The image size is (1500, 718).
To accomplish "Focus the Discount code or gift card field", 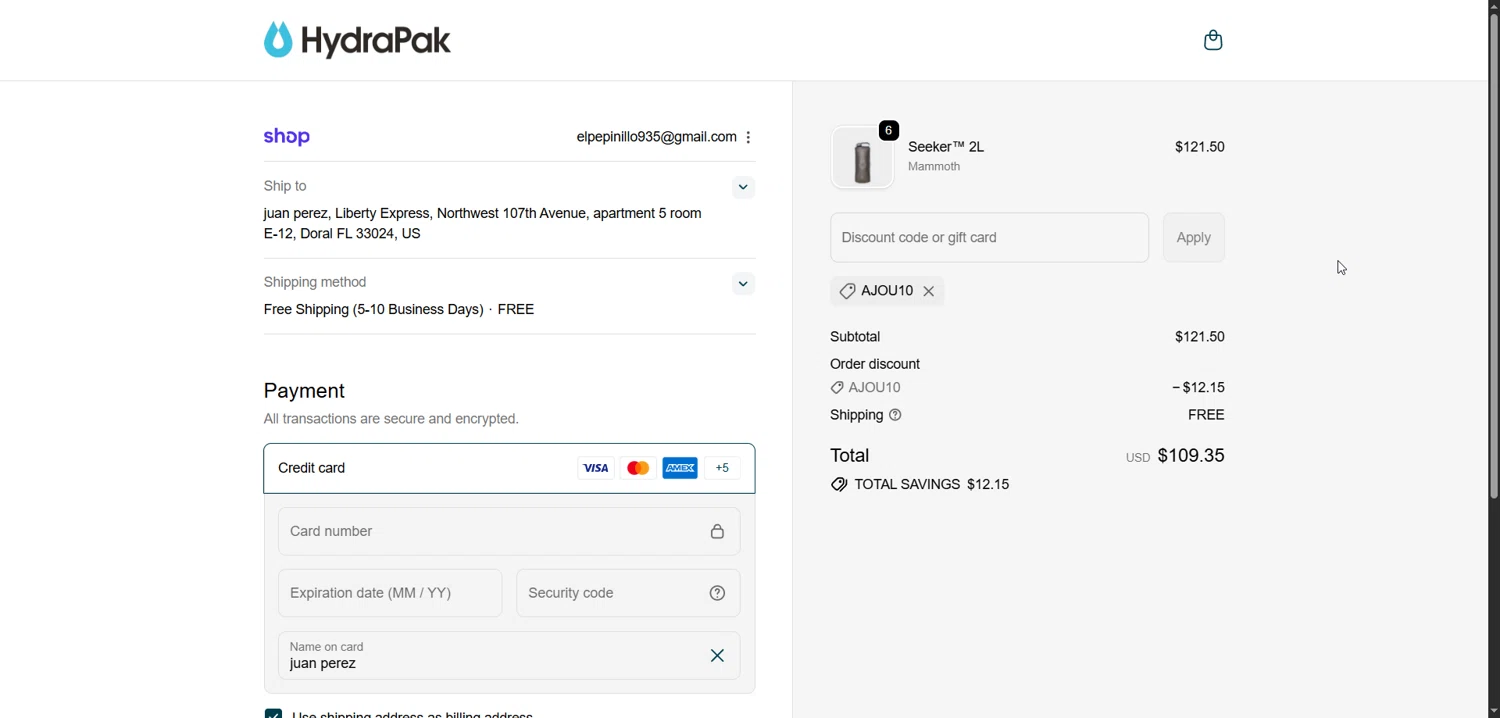I will pos(989,238).
